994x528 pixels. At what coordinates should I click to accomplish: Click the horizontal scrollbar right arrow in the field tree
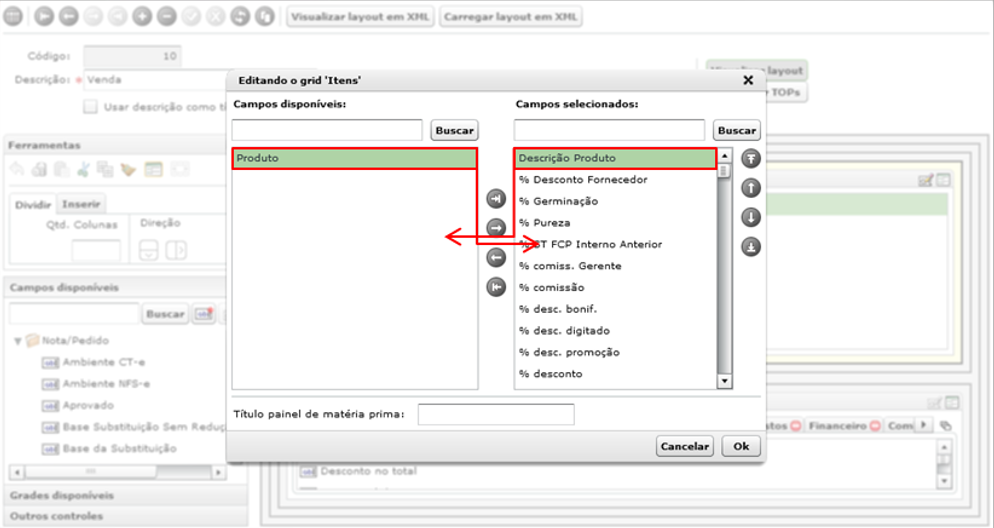(218, 472)
